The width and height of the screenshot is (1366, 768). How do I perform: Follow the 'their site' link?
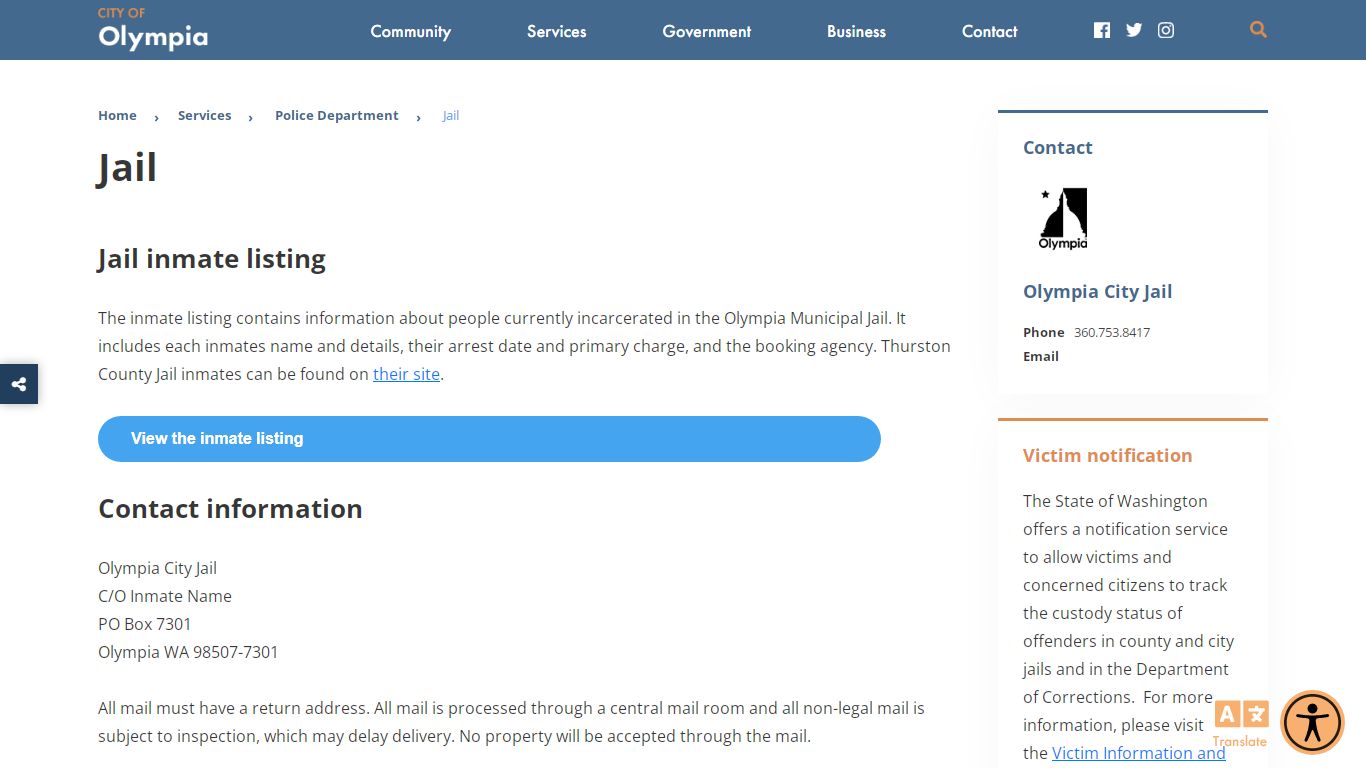click(406, 374)
